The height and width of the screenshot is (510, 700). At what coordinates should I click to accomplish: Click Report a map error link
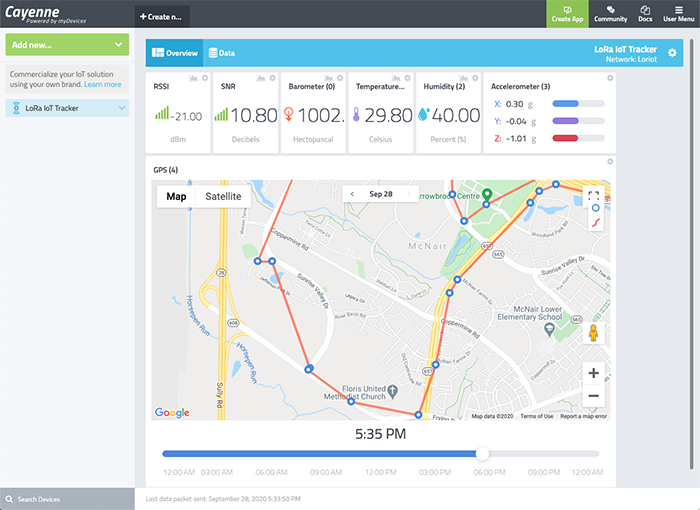tap(583, 416)
